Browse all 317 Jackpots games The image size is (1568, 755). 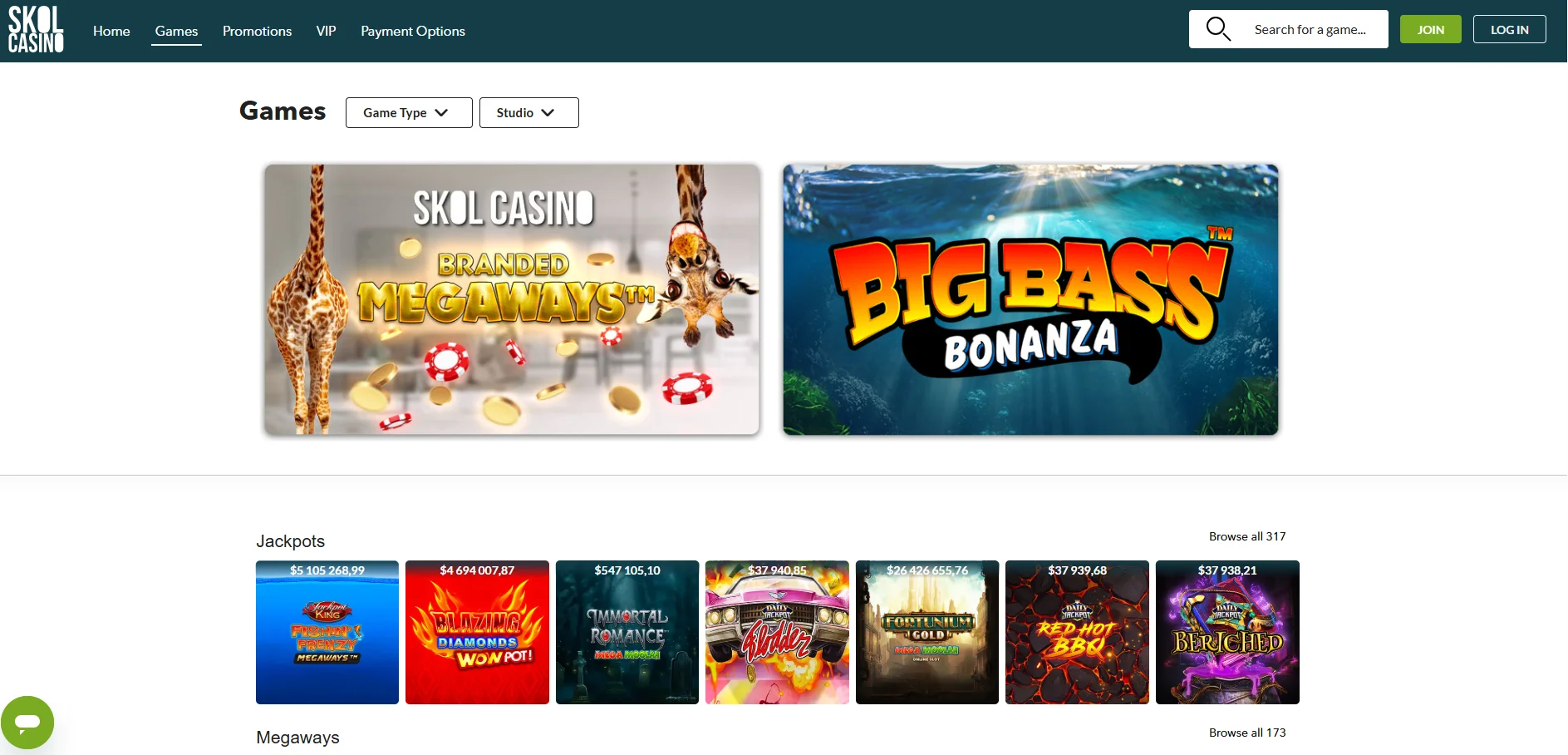point(1247,536)
